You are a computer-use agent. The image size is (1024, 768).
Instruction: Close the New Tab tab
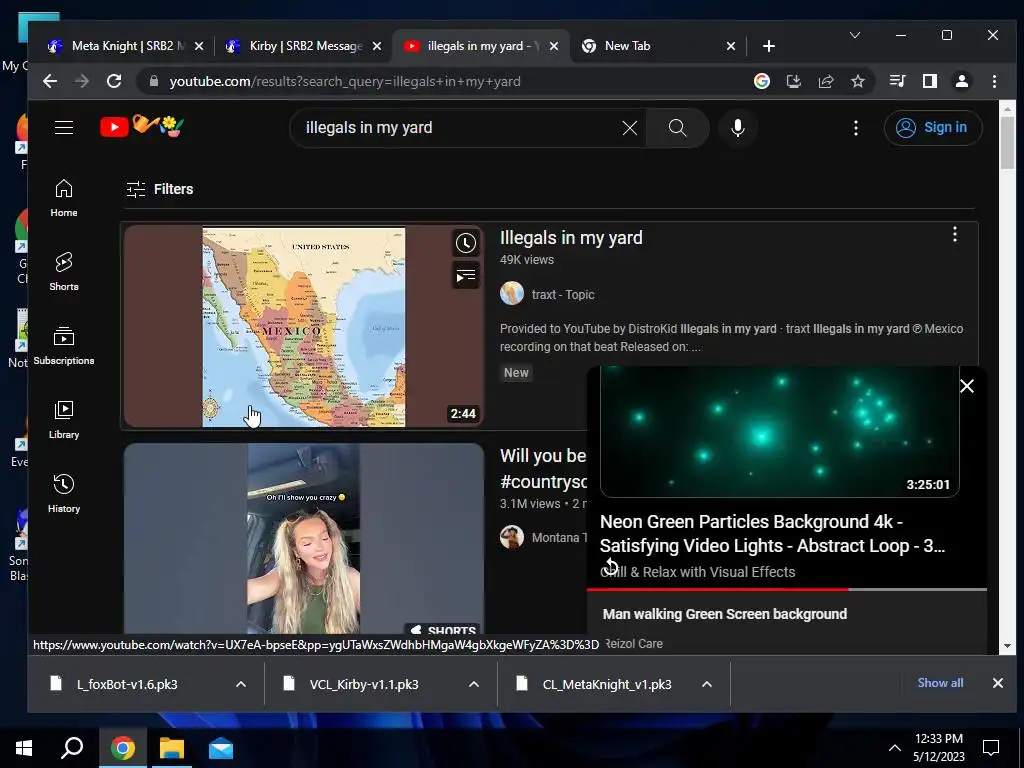click(731, 46)
